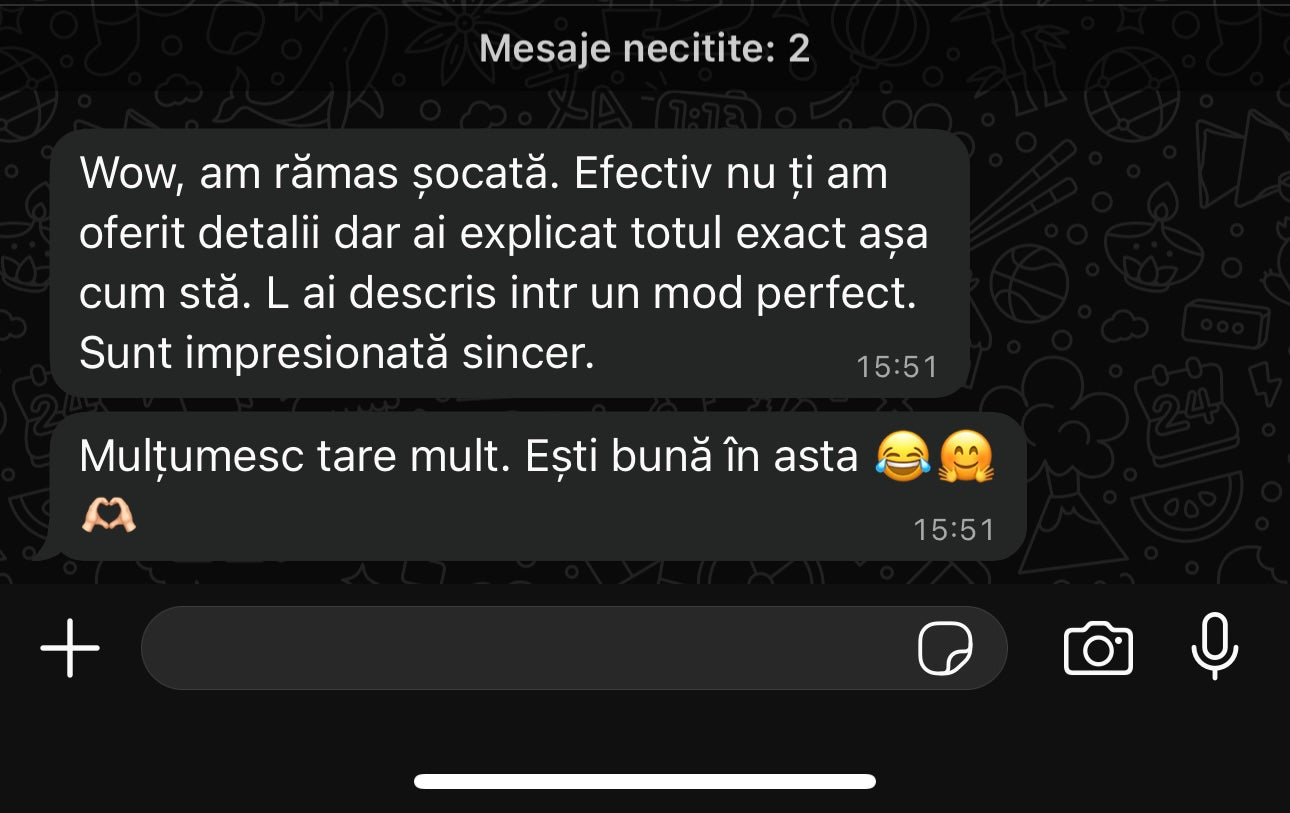Tap the 'Mesaje necitite: 2' banner
Viewport: 1290px width, 813px height.
(645, 48)
